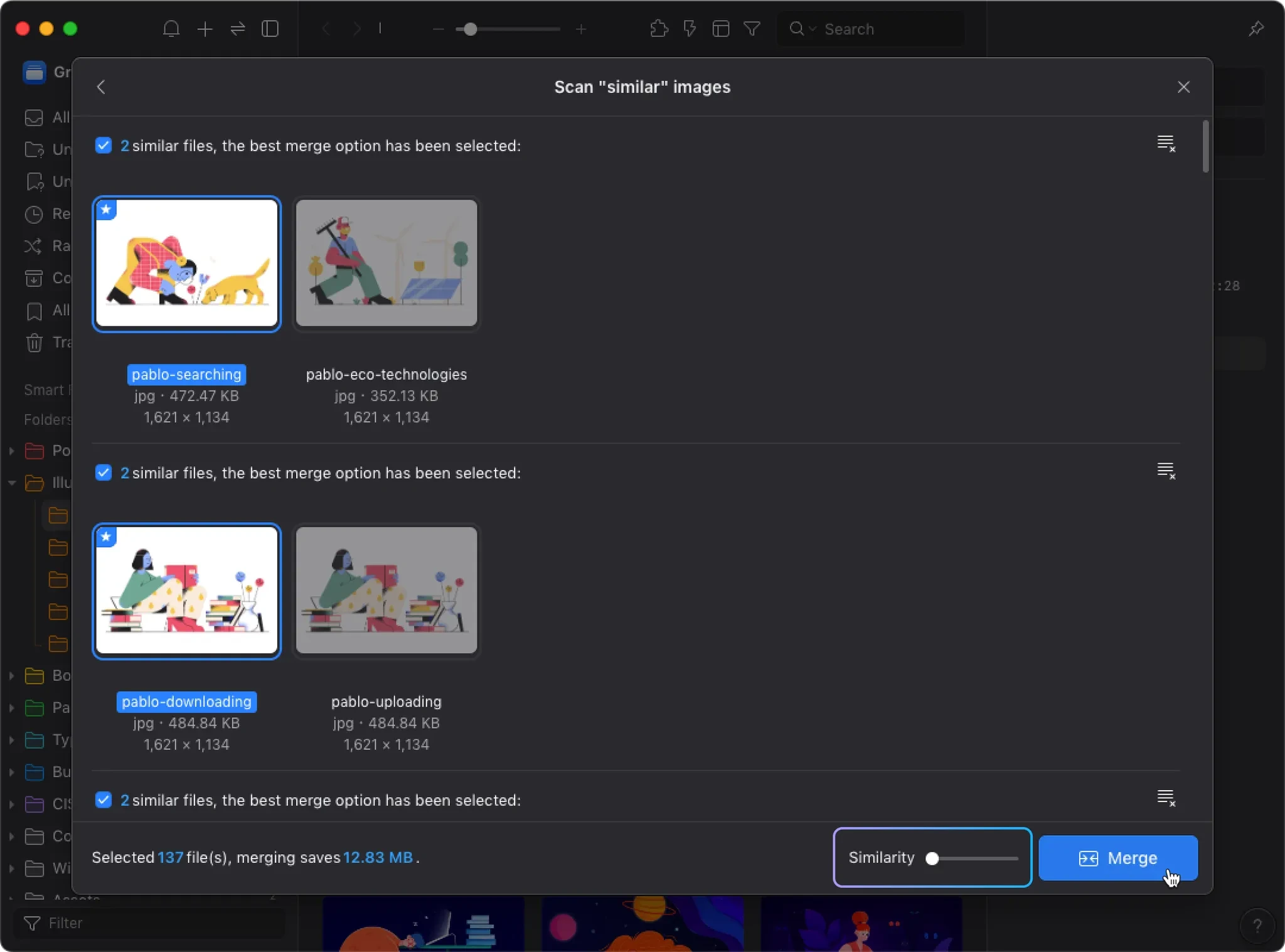Click the lightning action icon
This screenshot has height=952, width=1285.
click(690, 29)
